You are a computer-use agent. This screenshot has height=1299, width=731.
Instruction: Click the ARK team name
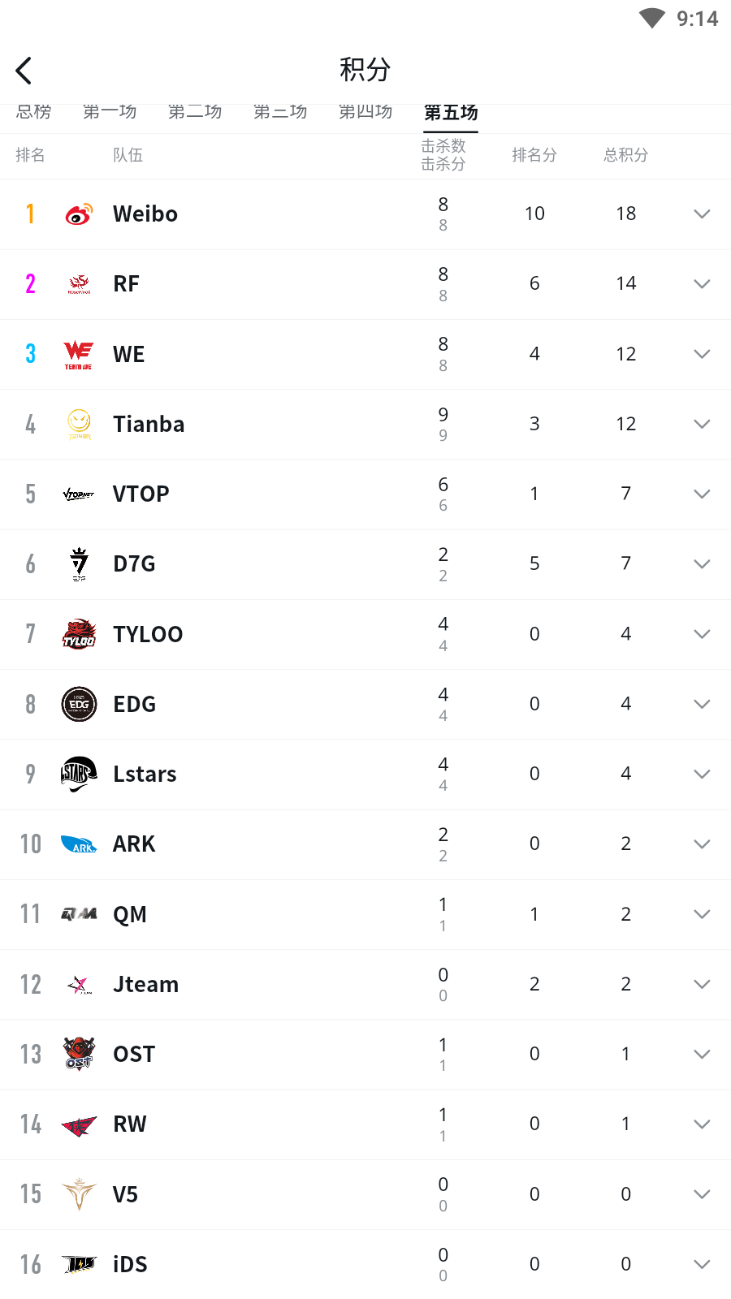134,844
